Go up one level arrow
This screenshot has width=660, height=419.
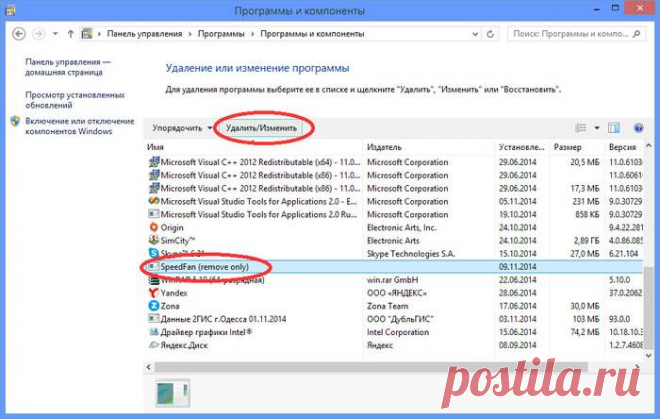coord(71,34)
